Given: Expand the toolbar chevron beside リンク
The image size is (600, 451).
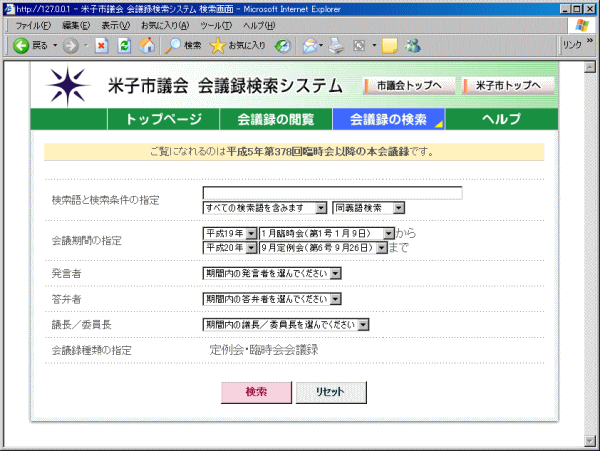Looking at the screenshot, I should point(590,40).
